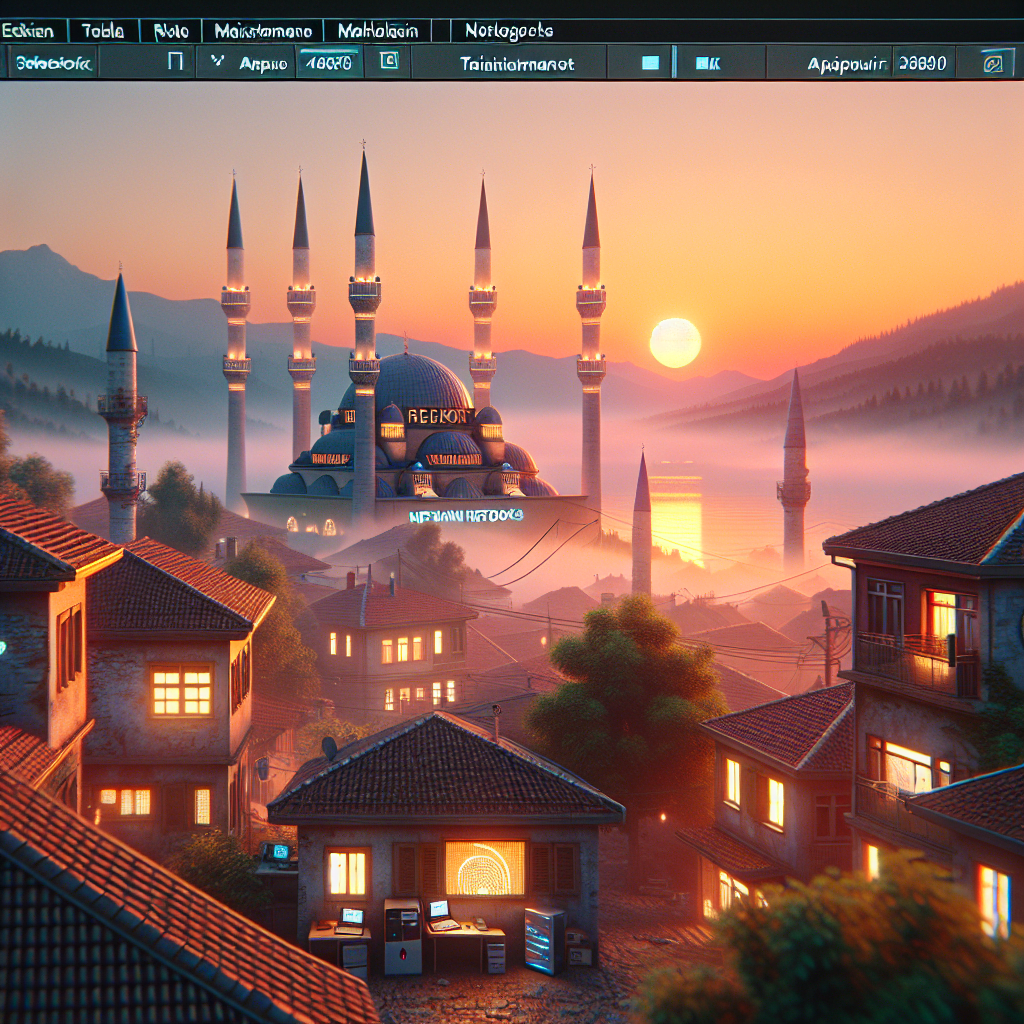Select the Trinnirnarnet toolbar item
The width and height of the screenshot is (1024, 1024).
point(517,64)
